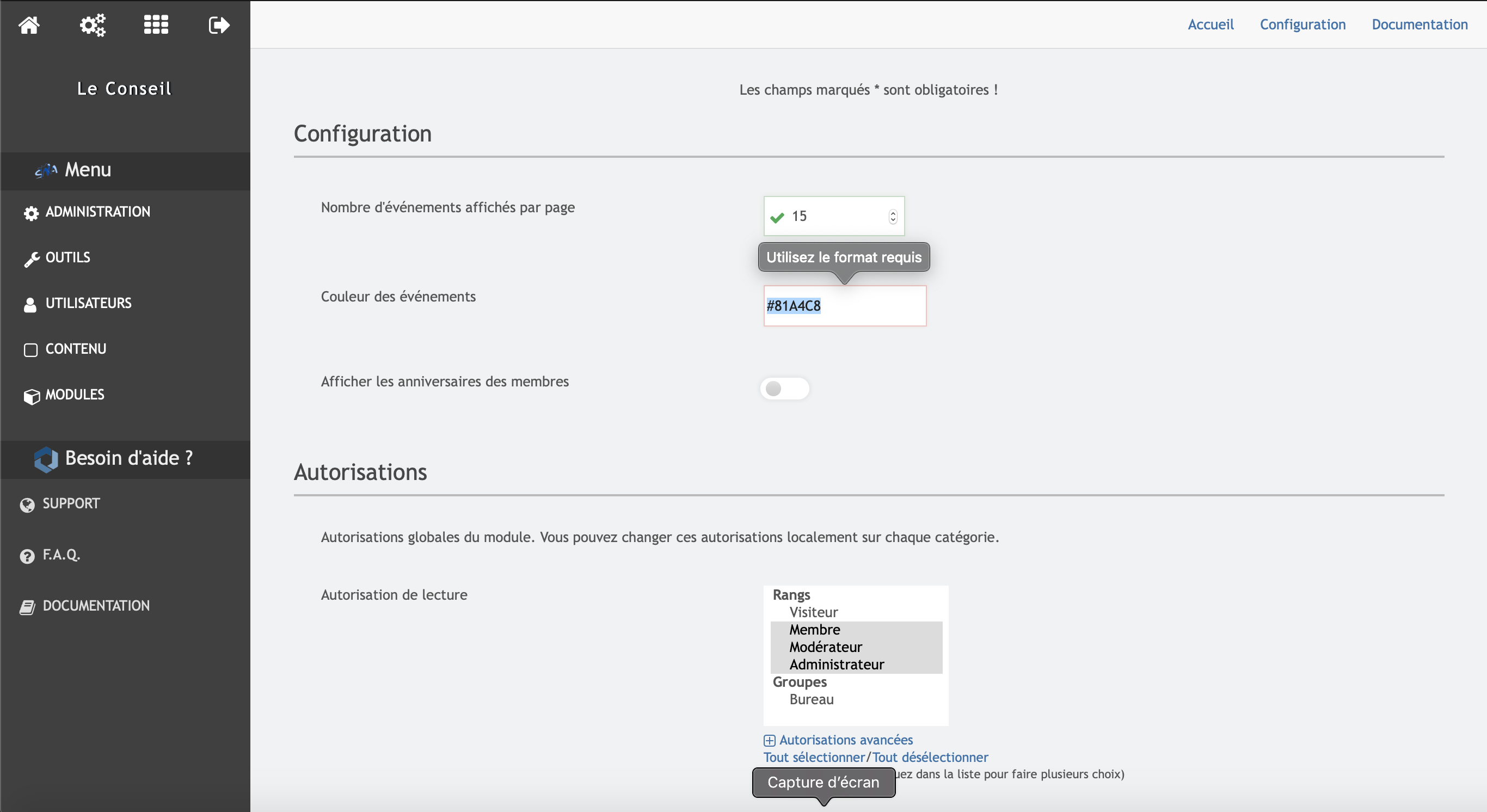Click the Tout désélectionner link
The width and height of the screenshot is (1487, 812).
(930, 757)
